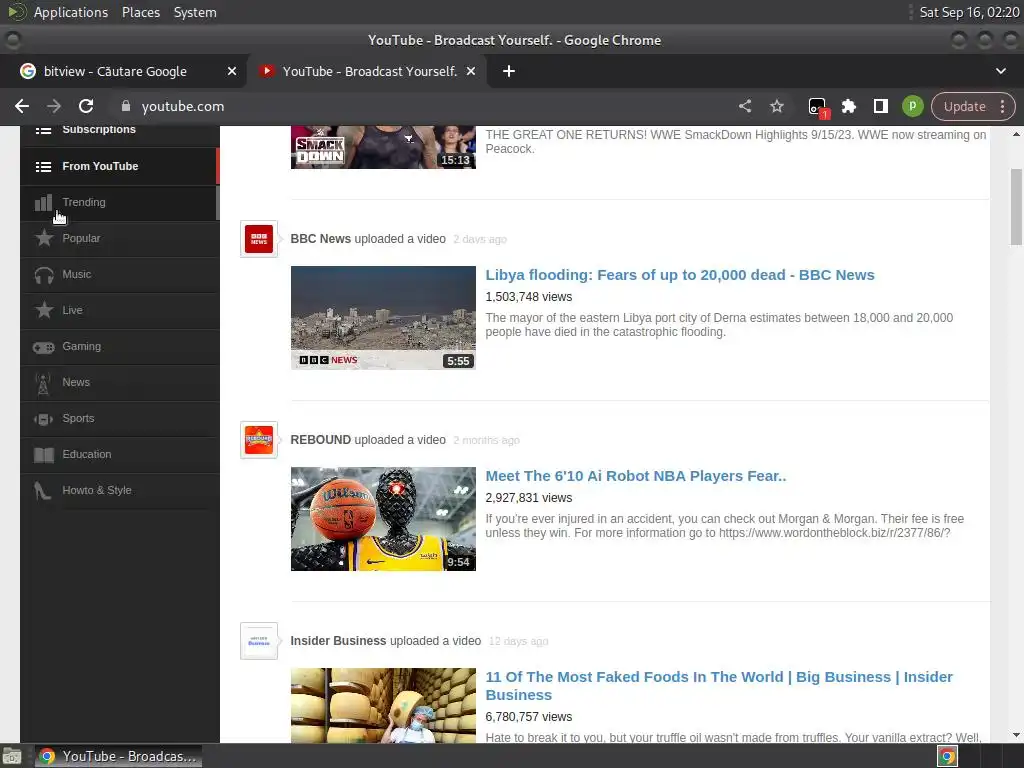This screenshot has height=768, width=1024.
Task: Toggle the browser side panel icon
Action: tap(880, 106)
